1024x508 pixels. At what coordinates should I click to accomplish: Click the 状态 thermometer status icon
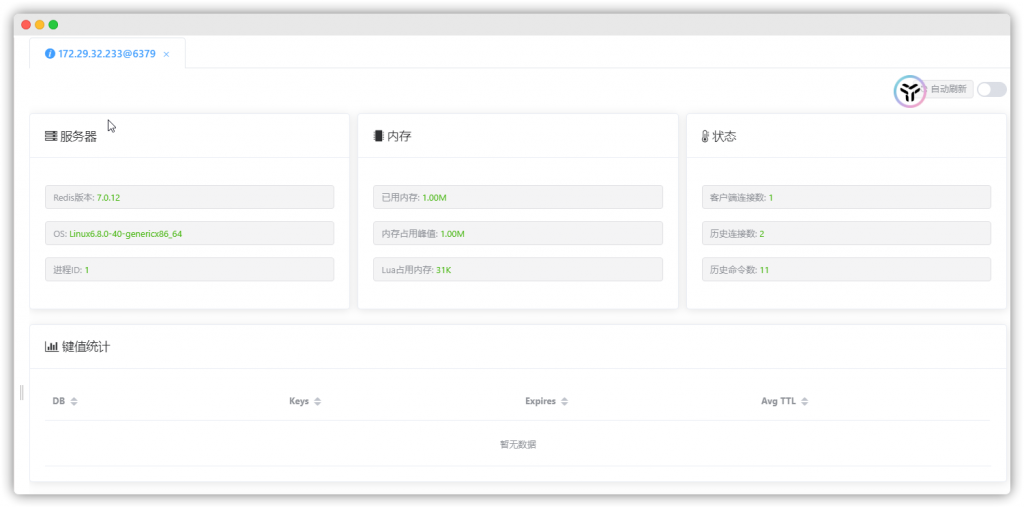click(705, 136)
